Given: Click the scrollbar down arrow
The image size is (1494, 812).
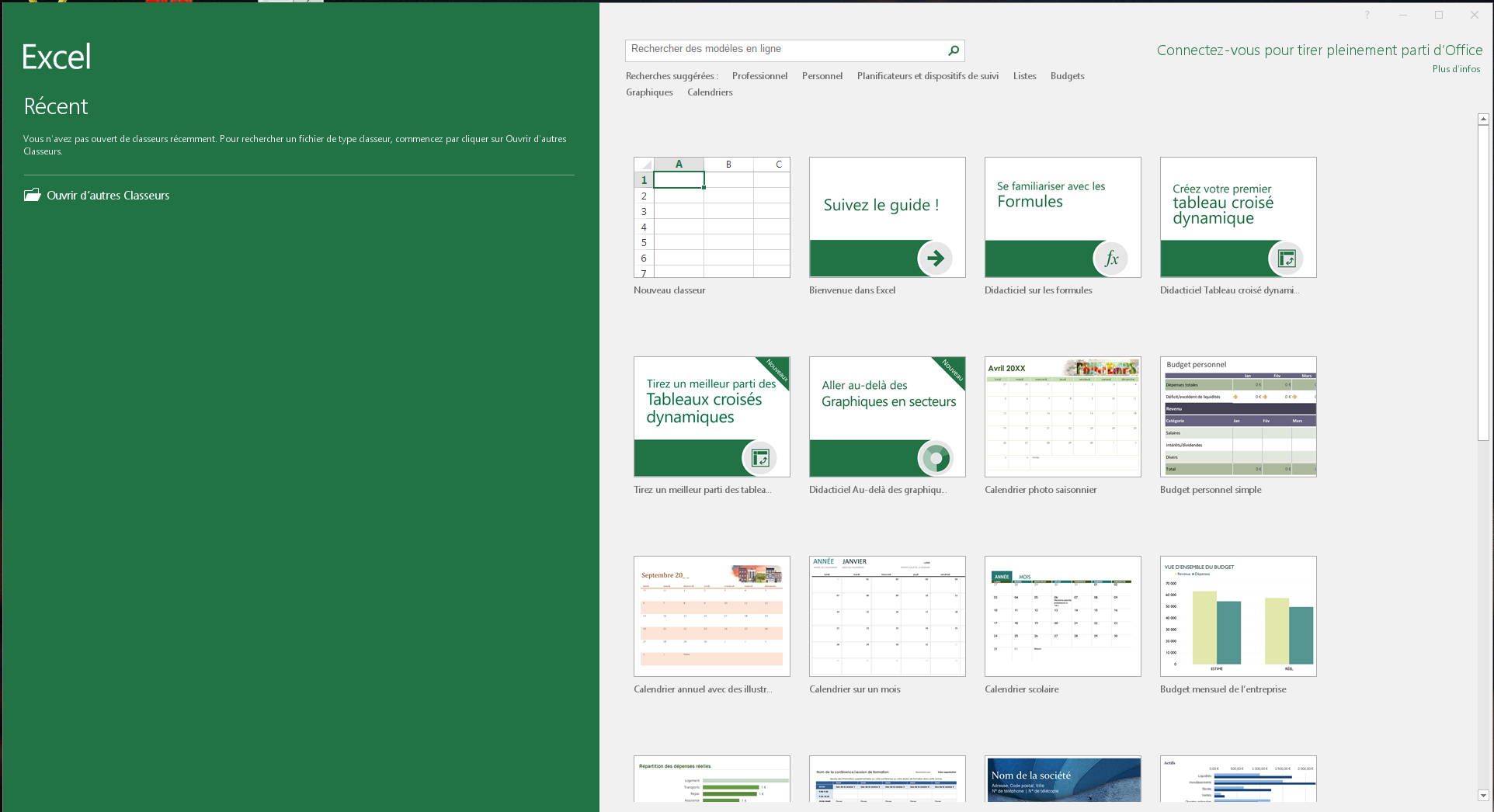Looking at the screenshot, I should pos(1483,795).
